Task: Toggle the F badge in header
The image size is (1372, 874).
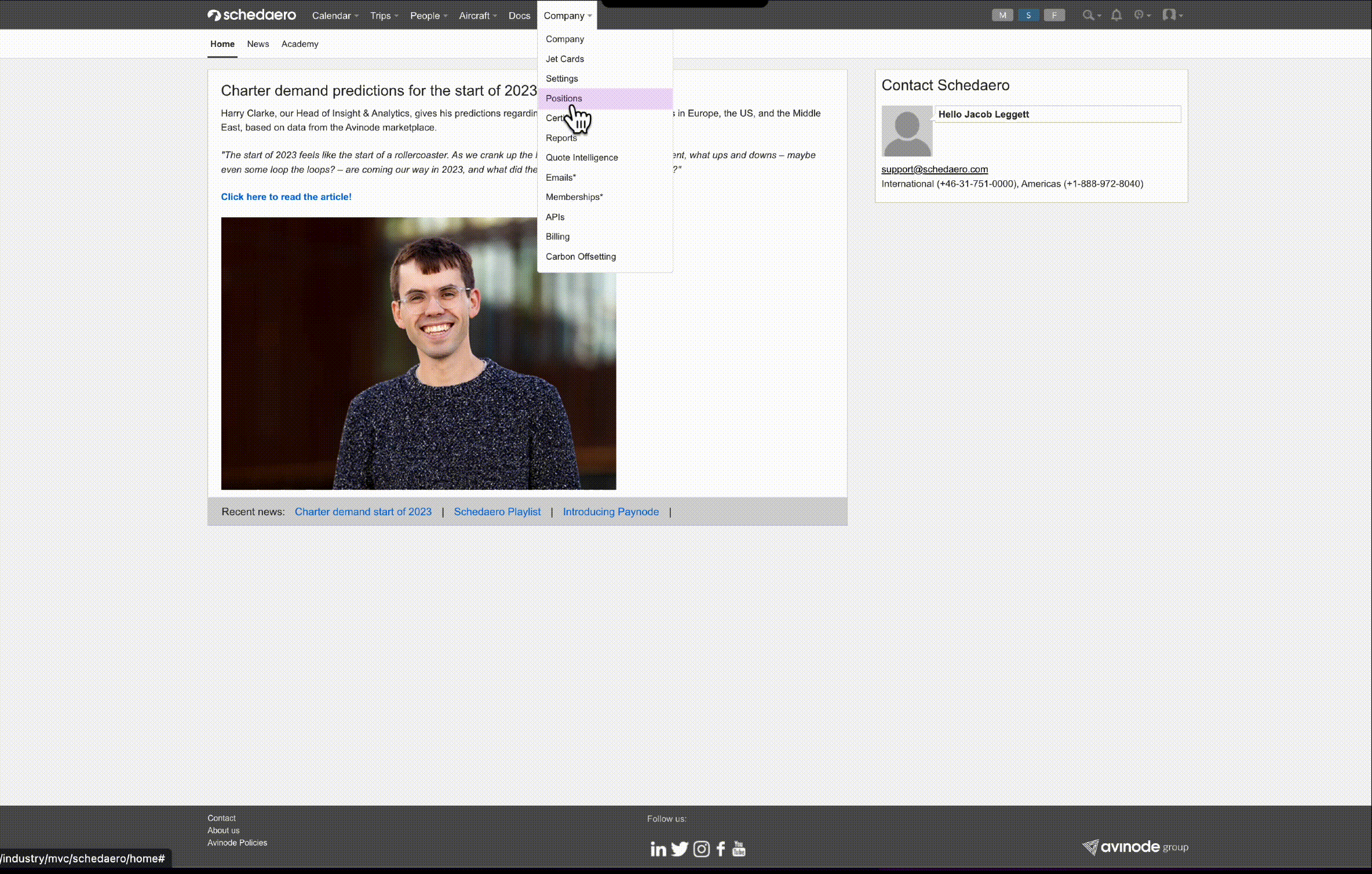Action: [x=1054, y=16]
